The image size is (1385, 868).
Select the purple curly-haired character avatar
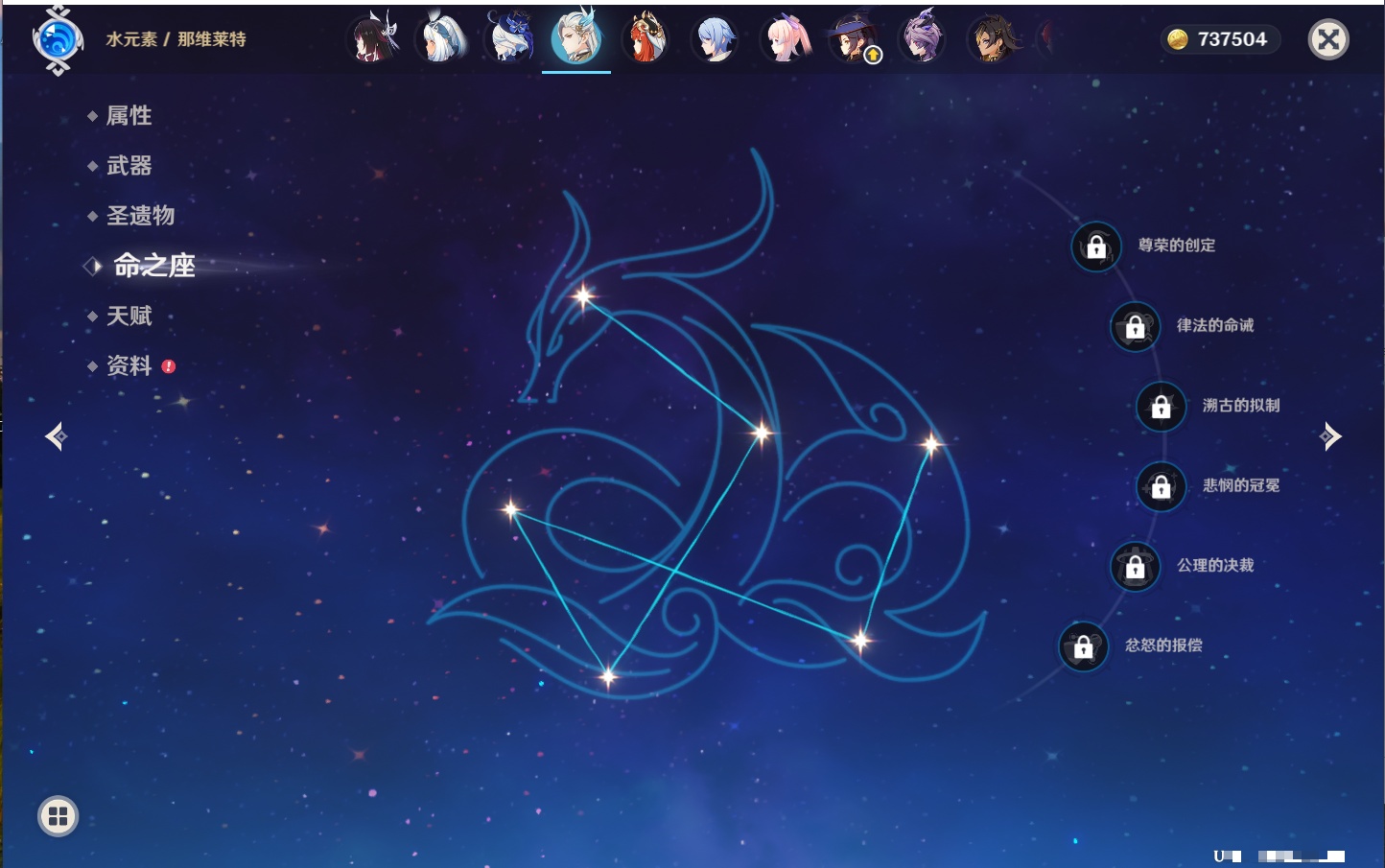point(922,39)
